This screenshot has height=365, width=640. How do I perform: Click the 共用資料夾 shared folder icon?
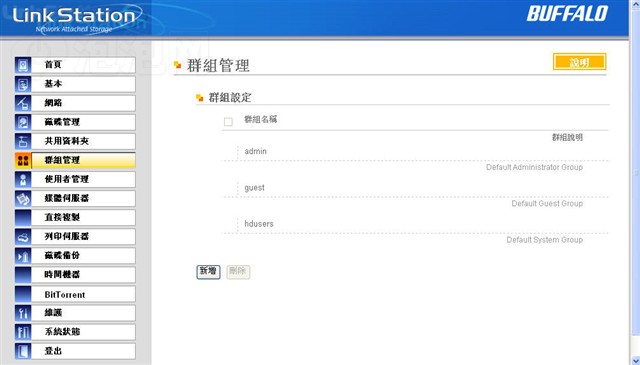tap(23, 141)
